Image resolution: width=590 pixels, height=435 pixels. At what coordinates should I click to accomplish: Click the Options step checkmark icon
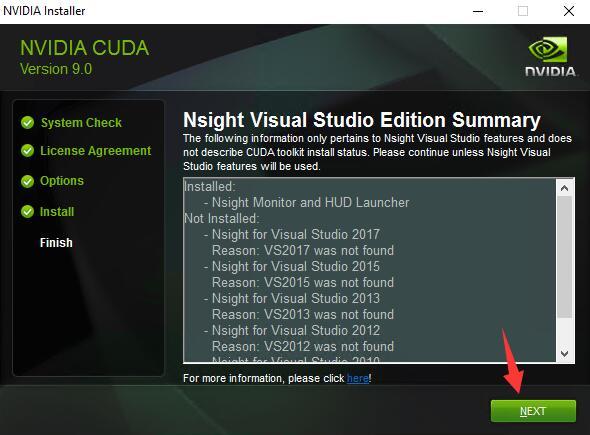tap(27, 181)
